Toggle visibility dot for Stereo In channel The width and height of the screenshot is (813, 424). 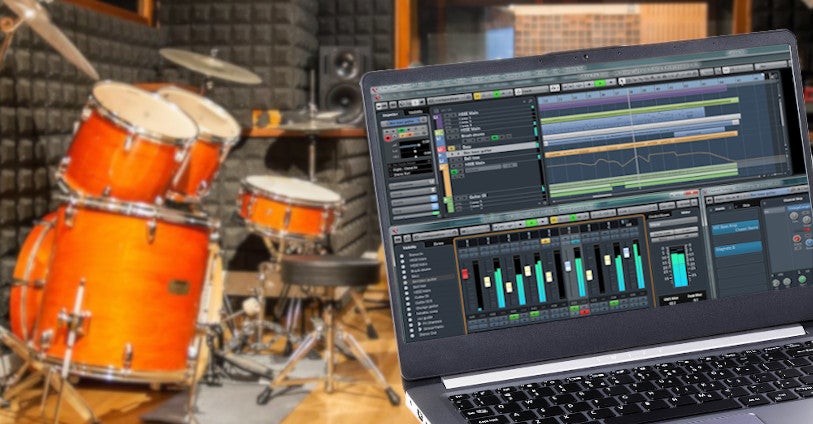coord(402,256)
